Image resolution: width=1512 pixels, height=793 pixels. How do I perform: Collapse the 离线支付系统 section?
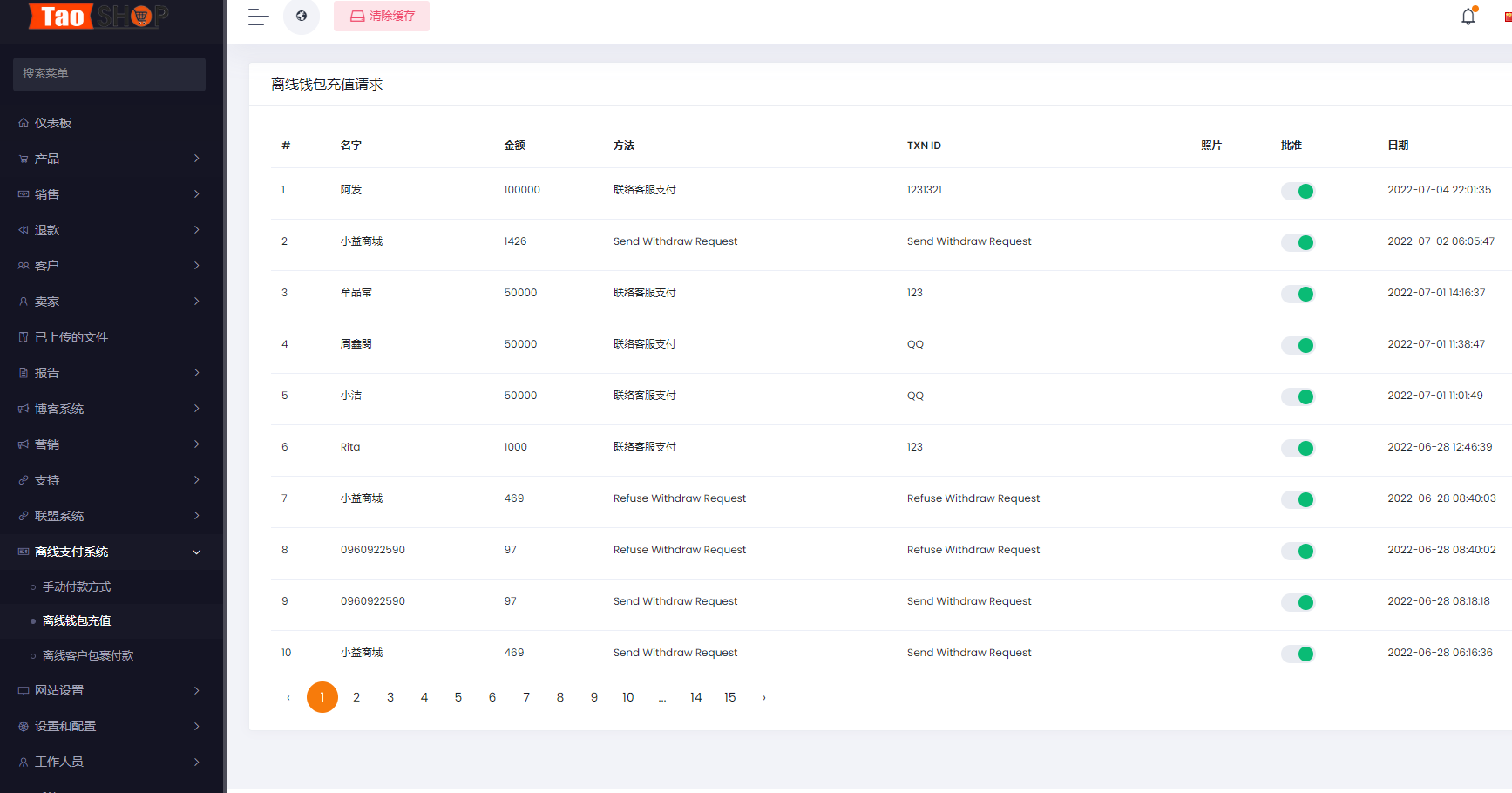[197, 552]
